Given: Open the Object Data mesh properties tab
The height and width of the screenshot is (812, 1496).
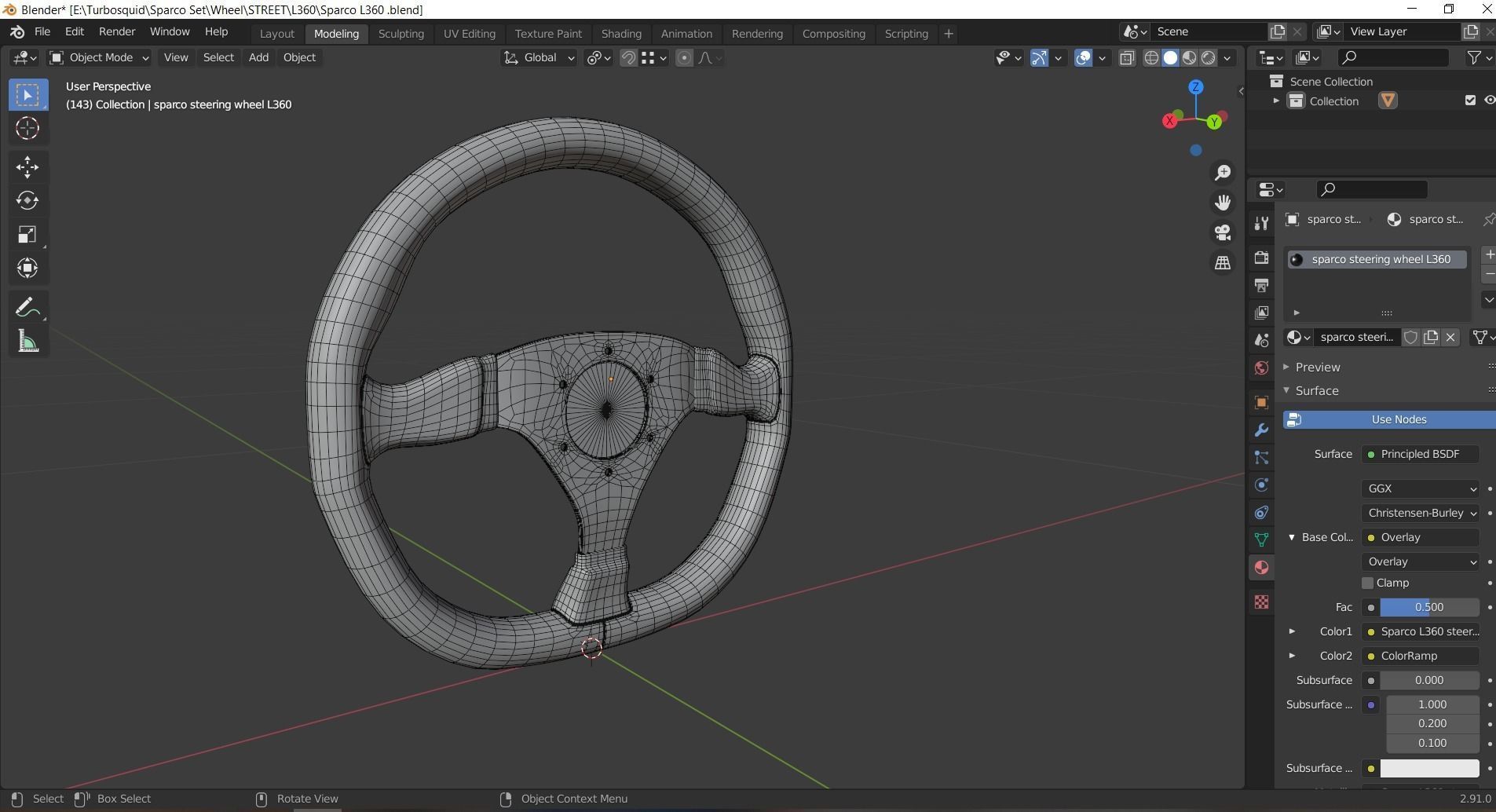Looking at the screenshot, I should (x=1261, y=540).
